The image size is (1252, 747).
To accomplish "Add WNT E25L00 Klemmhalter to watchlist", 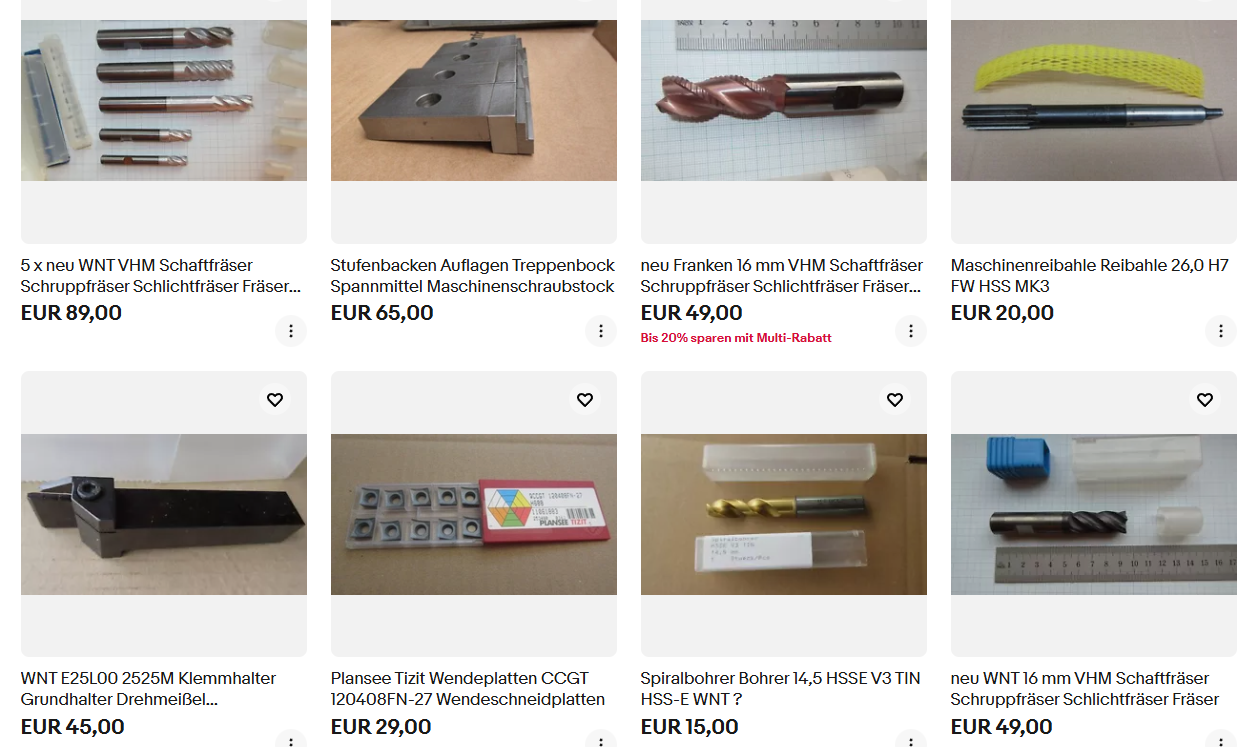I will [x=275, y=400].
